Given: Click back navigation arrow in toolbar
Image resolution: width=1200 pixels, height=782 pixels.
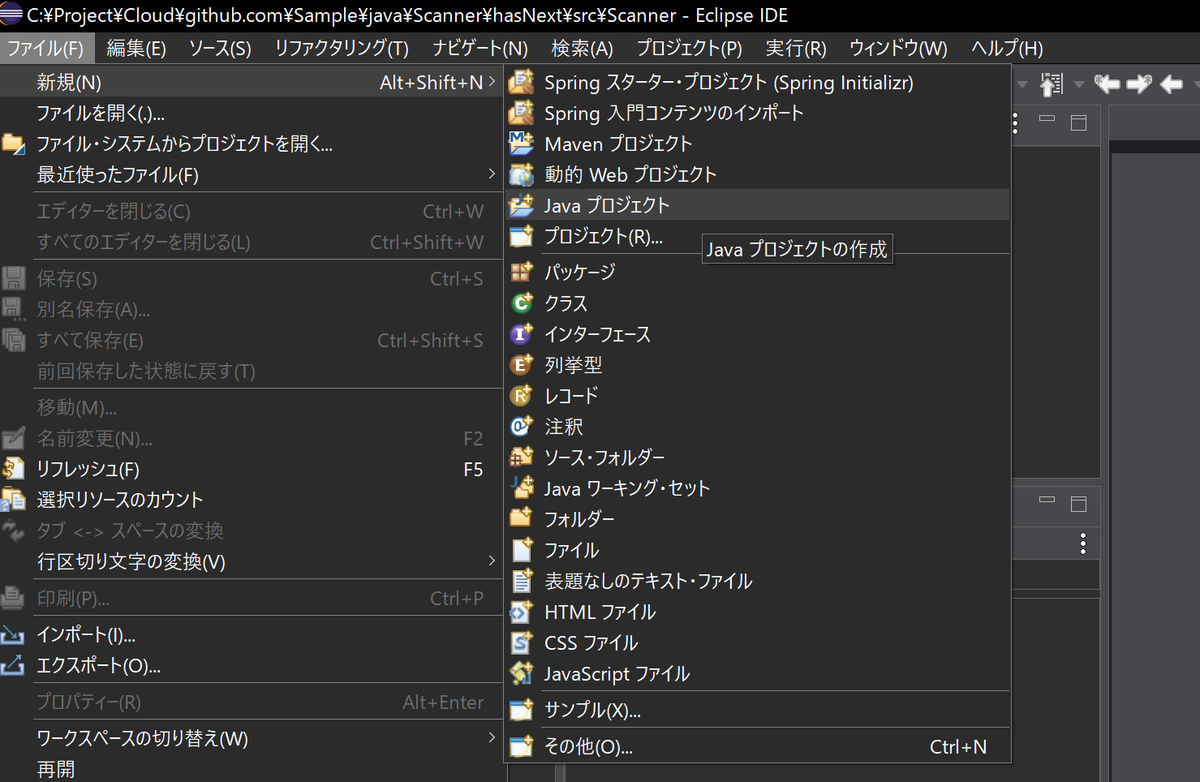Looking at the screenshot, I should click(x=1171, y=84).
